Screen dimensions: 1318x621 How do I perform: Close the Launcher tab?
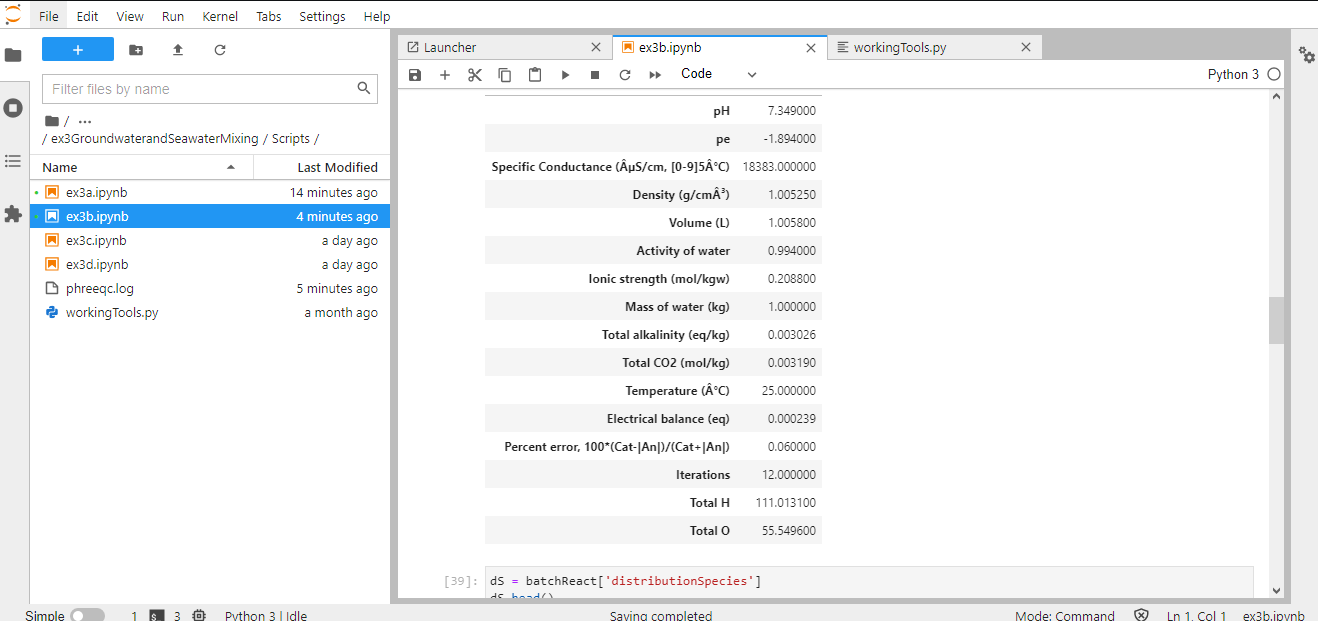point(596,47)
